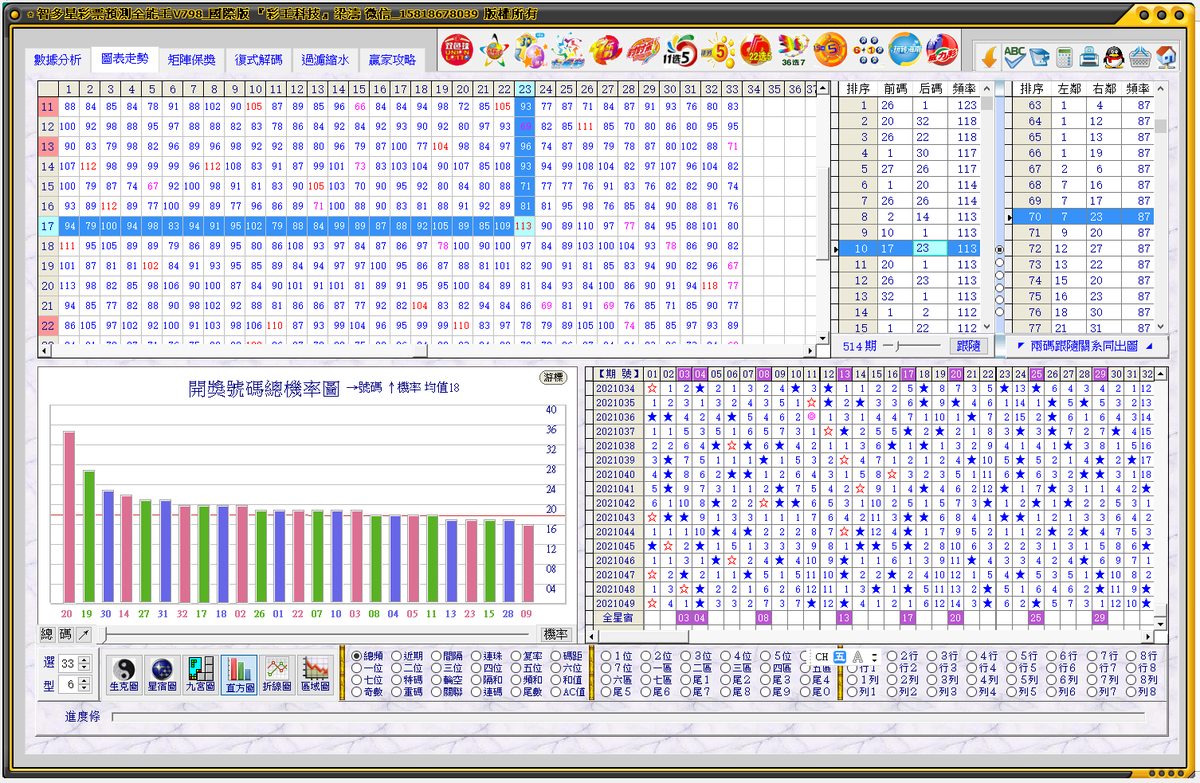1200x783 pixels.
Task: Click the shopping basket icon
Action: pos(1140,56)
